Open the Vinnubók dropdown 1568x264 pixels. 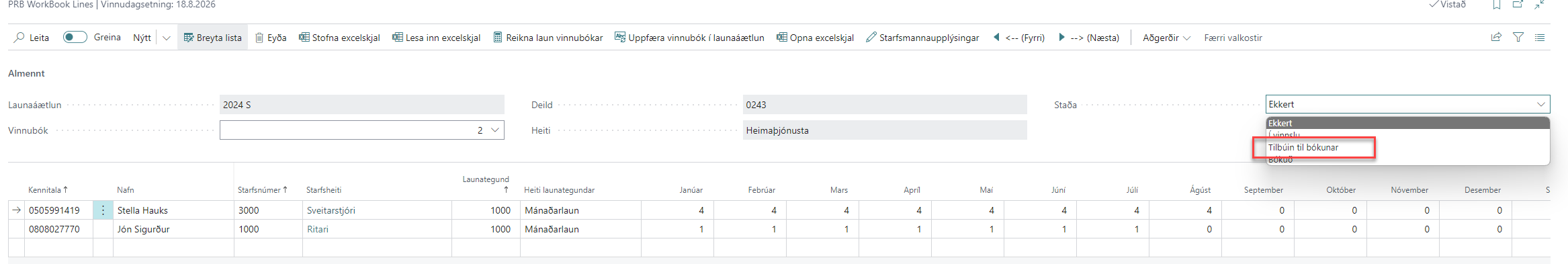coord(361,130)
